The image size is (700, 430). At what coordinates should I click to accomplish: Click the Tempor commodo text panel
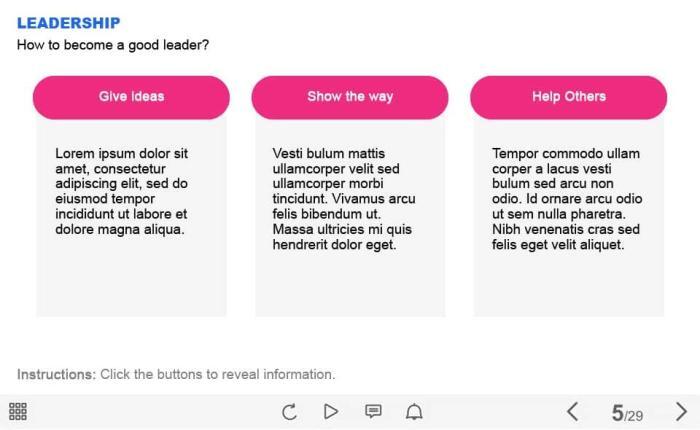click(x=566, y=199)
